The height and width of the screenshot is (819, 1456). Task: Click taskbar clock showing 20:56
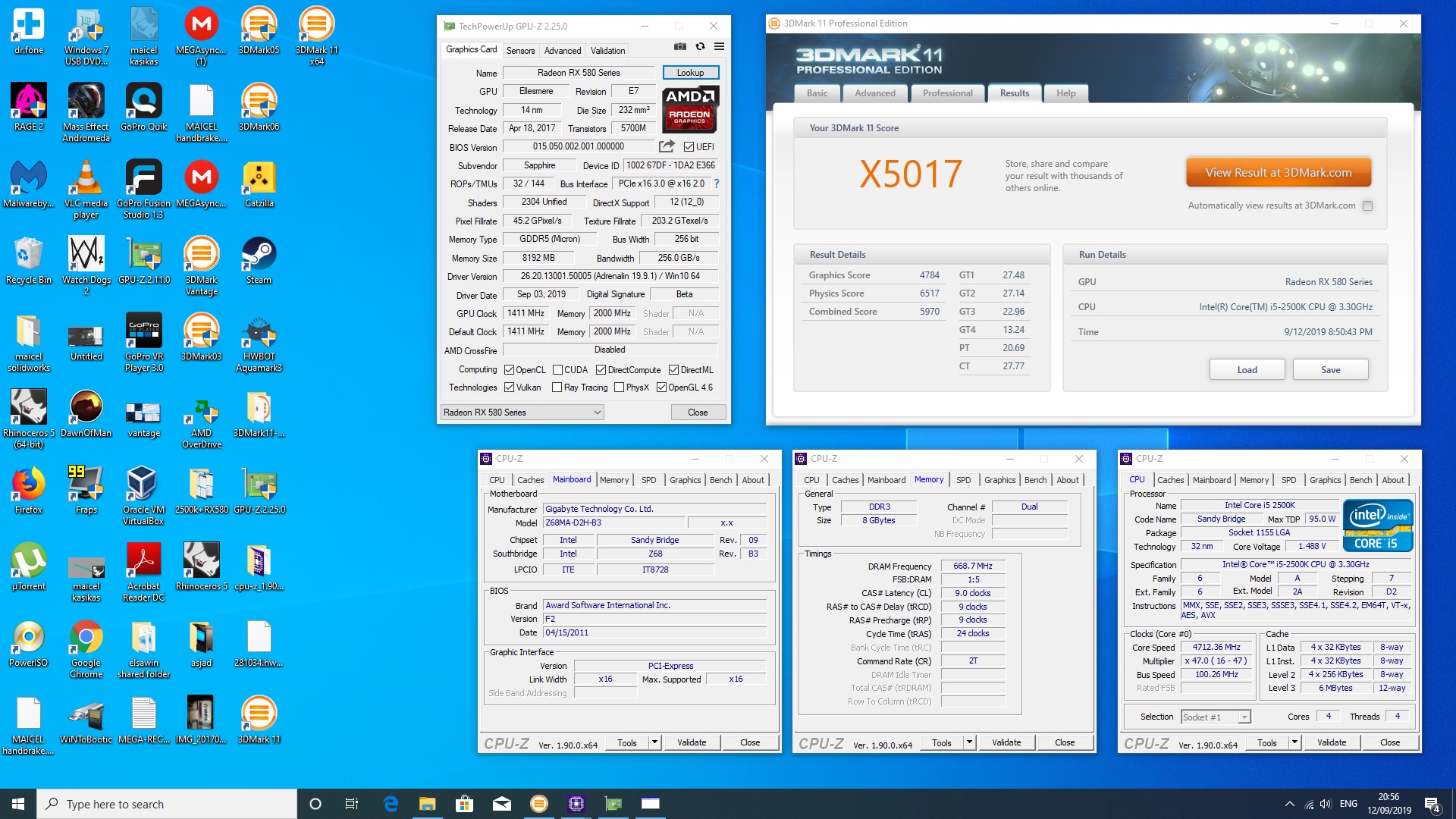pyautogui.click(x=1389, y=804)
